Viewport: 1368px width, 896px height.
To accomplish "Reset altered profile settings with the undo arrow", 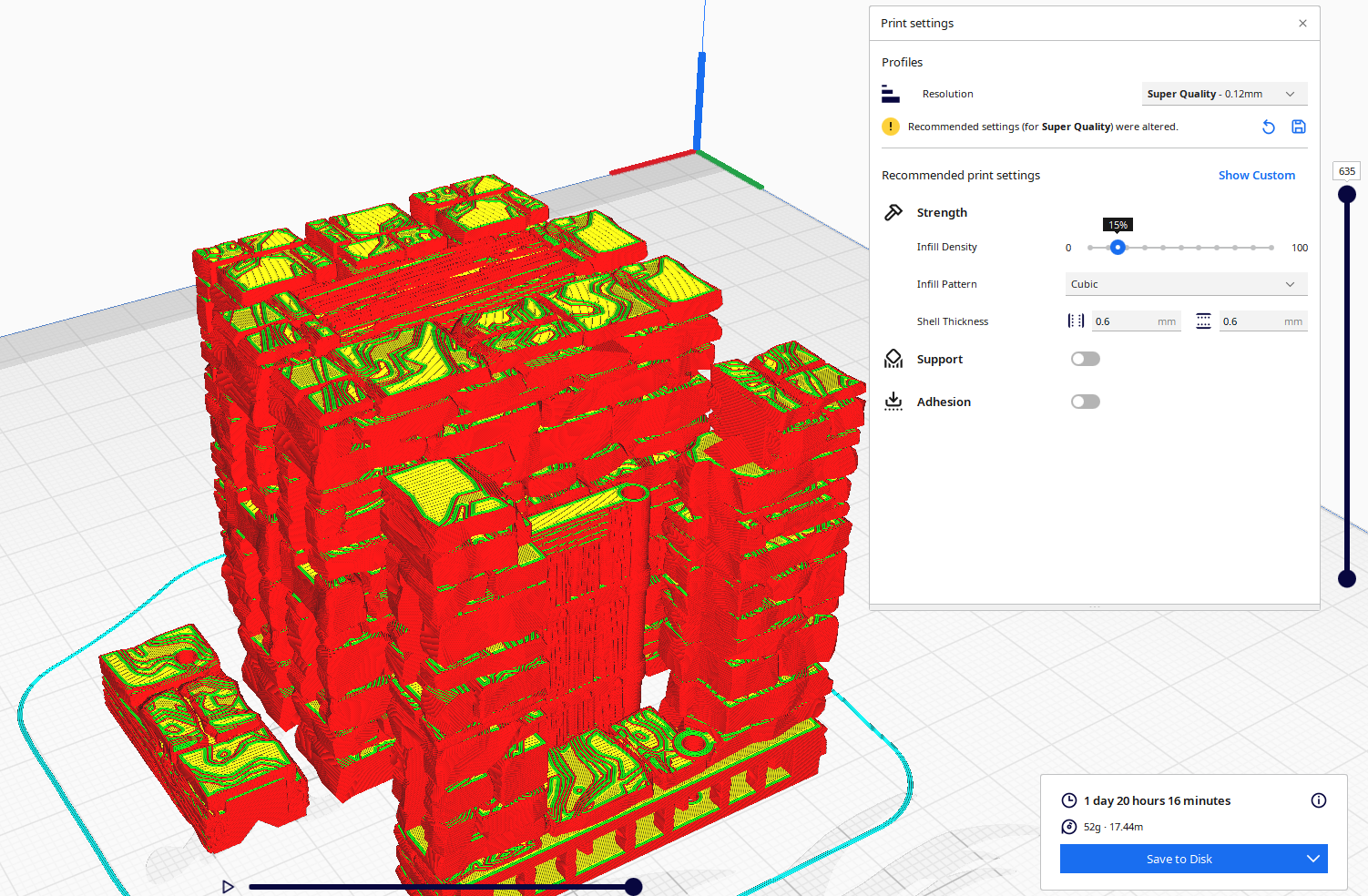I will [x=1268, y=127].
